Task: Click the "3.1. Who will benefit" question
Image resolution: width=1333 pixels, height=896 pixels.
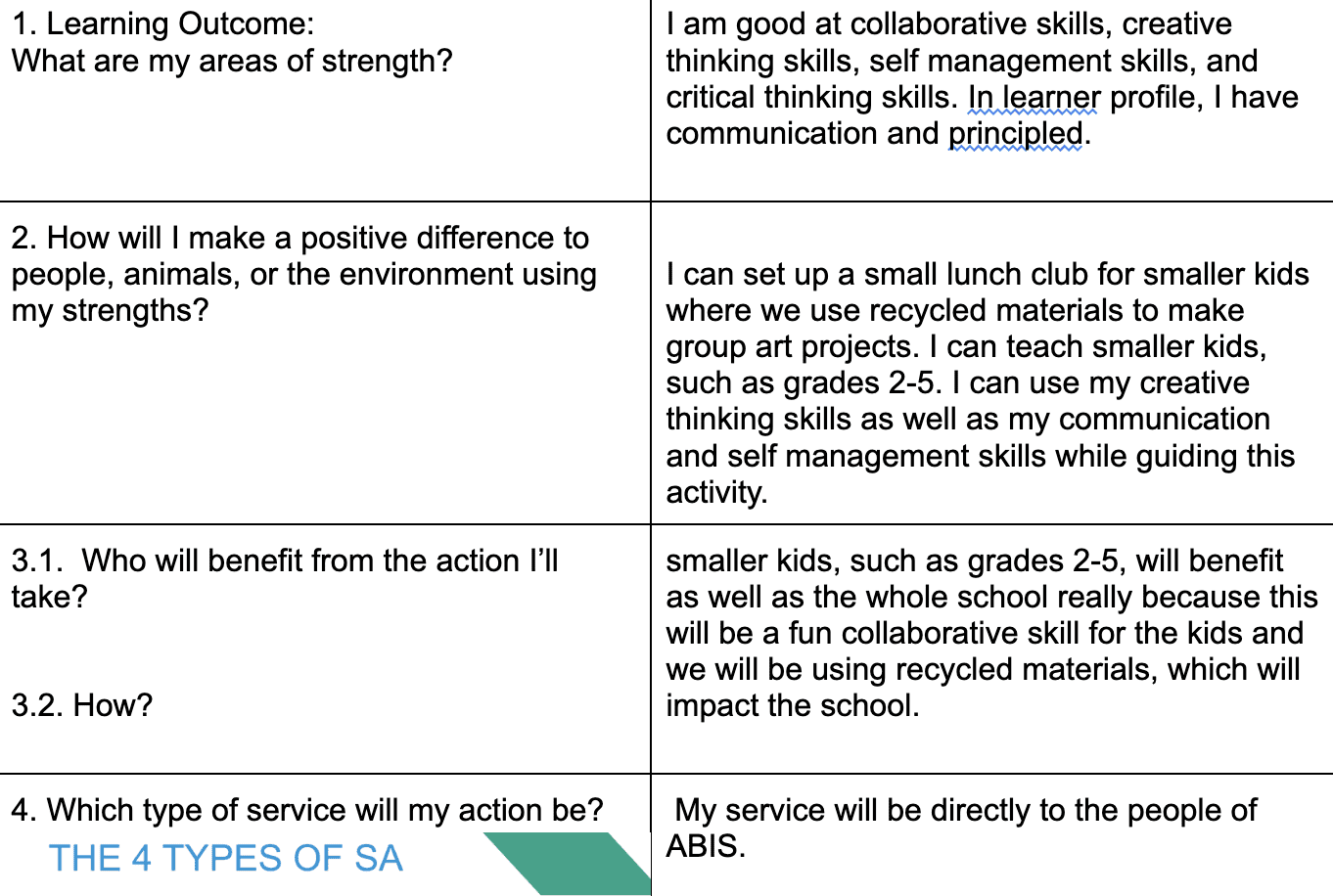Action: tap(285, 560)
